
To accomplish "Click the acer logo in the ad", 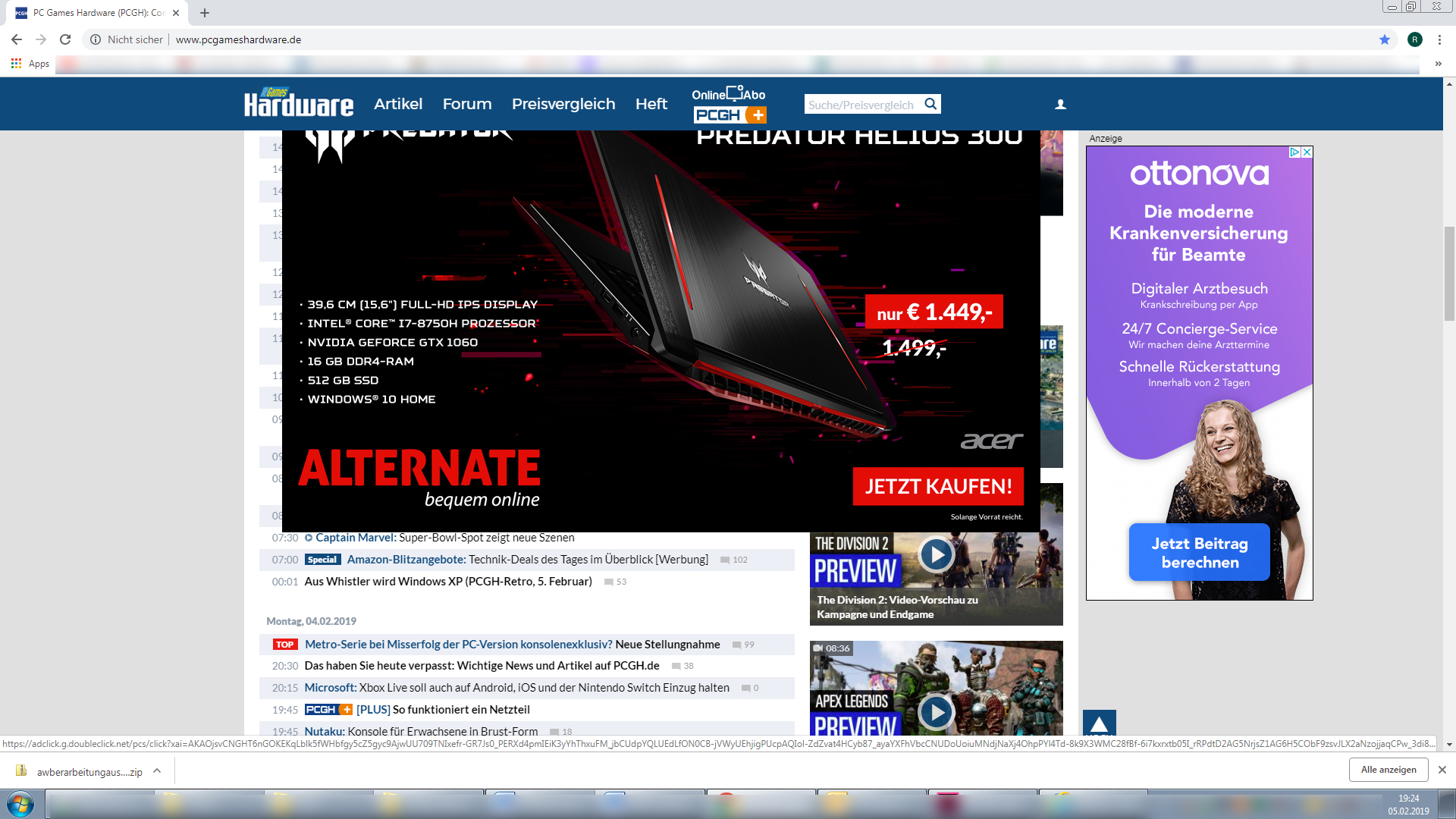I will [992, 441].
